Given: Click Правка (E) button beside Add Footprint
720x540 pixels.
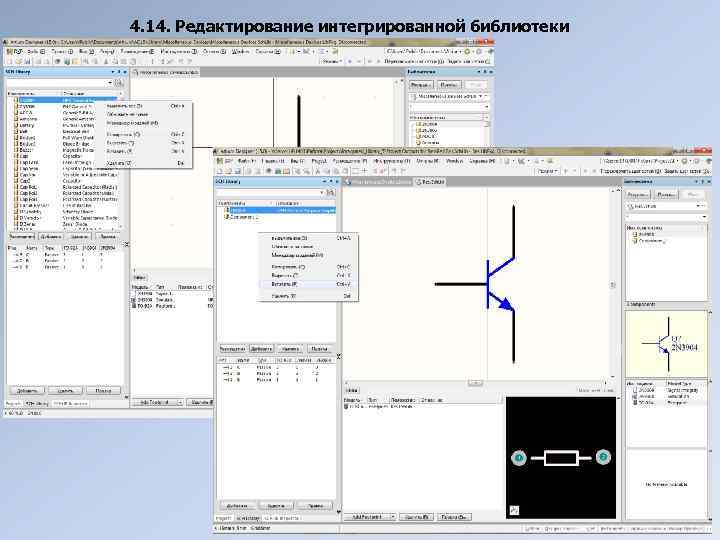Looking at the screenshot, I should click(x=454, y=517).
